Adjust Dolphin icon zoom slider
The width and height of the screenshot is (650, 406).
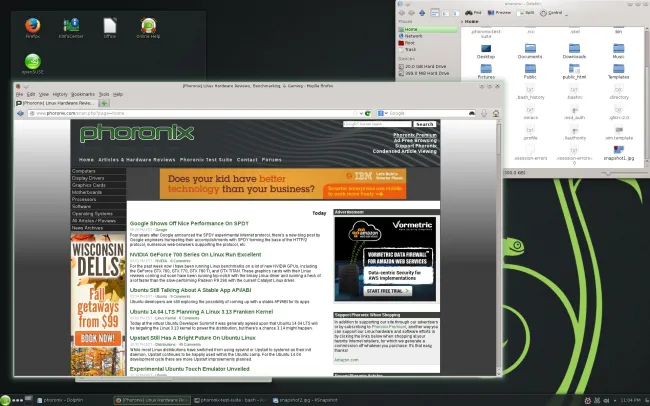[x=609, y=173]
